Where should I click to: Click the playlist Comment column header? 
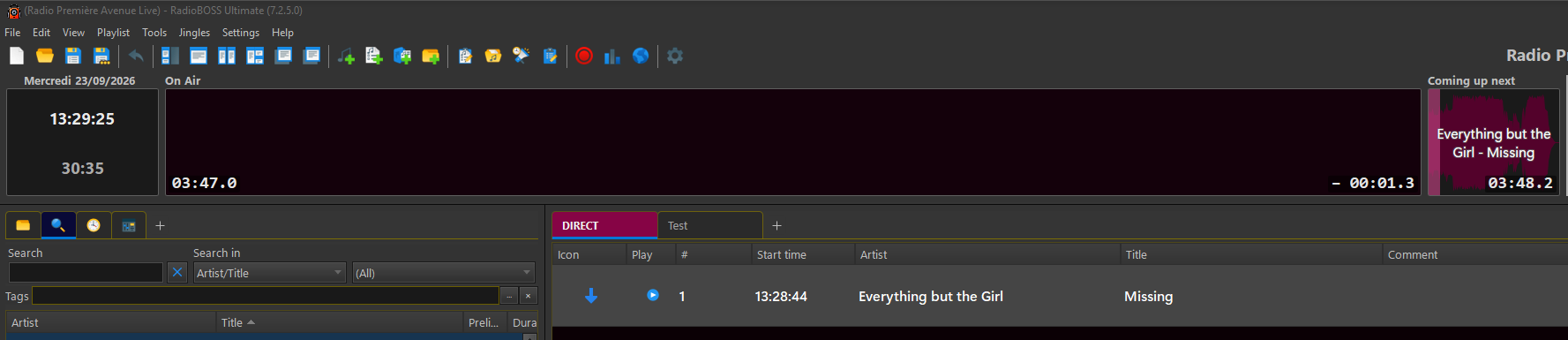click(1474, 254)
